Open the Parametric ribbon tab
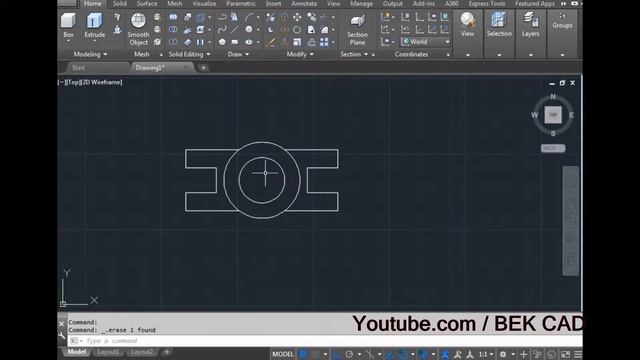This screenshot has width=640, height=360. 241,4
